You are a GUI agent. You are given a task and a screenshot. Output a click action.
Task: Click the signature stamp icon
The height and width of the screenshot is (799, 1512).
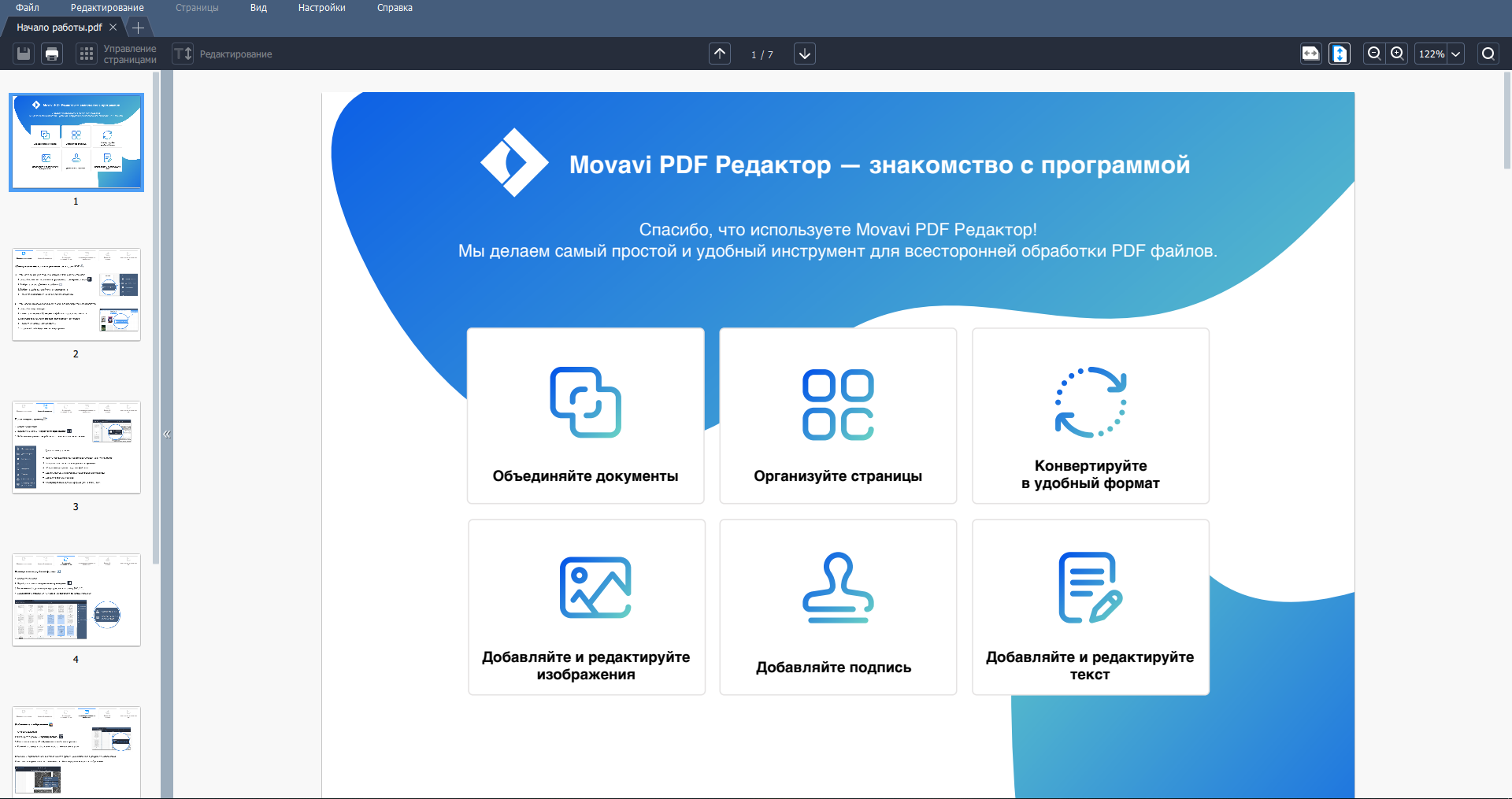tap(838, 588)
